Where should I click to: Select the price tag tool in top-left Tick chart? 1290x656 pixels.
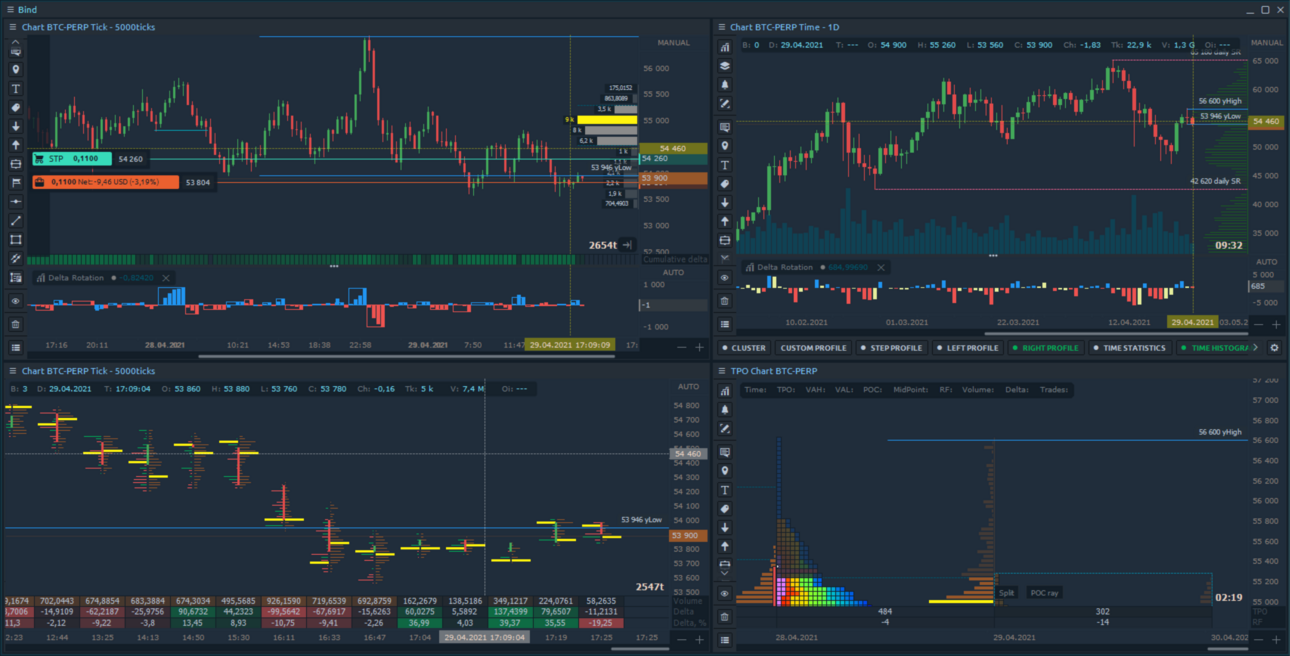coord(15,108)
